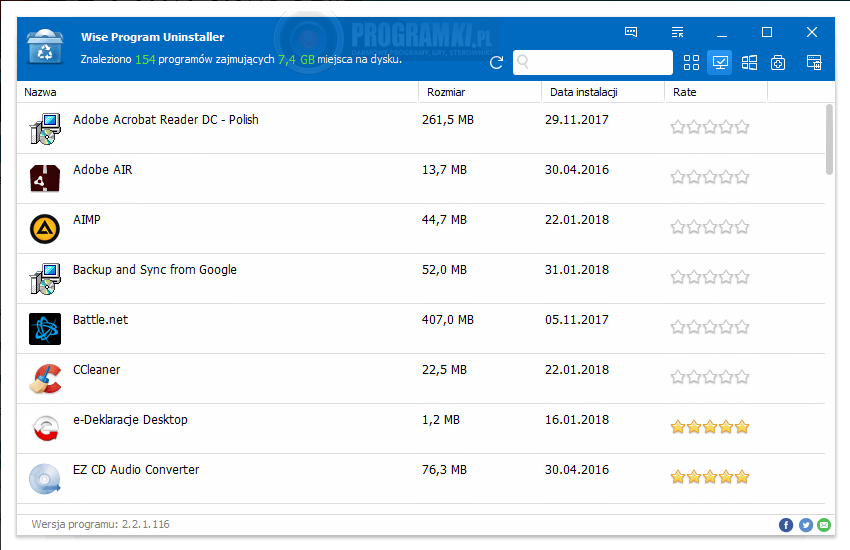Click the Battle.net program icon
850x550 pixels.
tap(45, 328)
